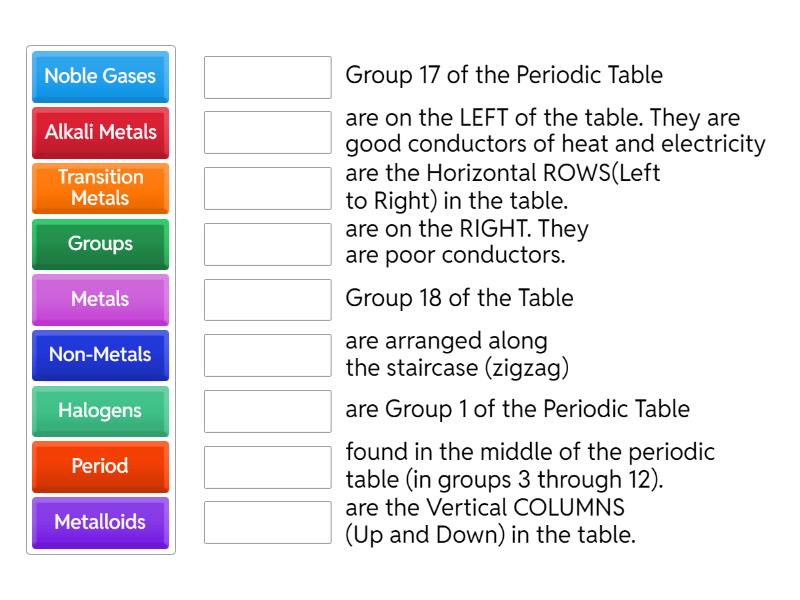Click the Alkali Metals tile
Screen dimensions: 800x600
[100, 133]
